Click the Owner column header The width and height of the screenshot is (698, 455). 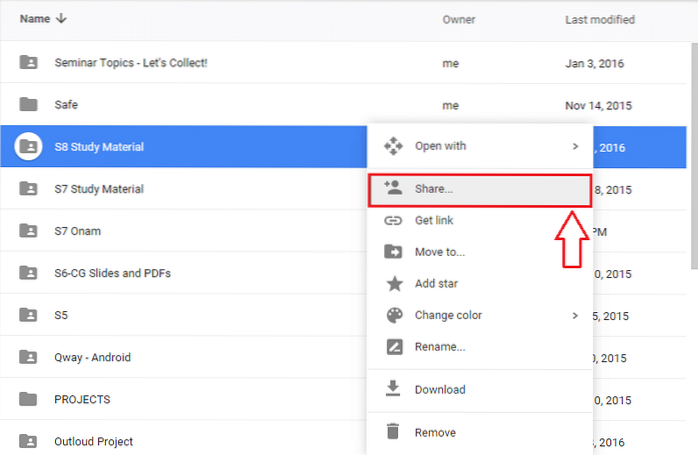(458, 19)
